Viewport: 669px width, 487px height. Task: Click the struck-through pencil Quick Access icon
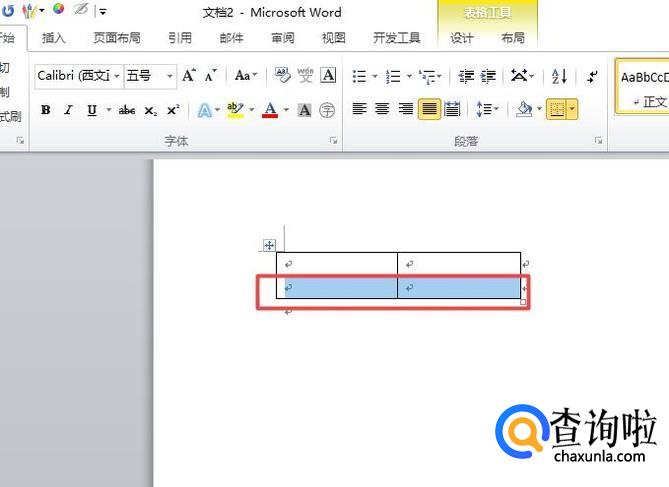tap(81, 9)
